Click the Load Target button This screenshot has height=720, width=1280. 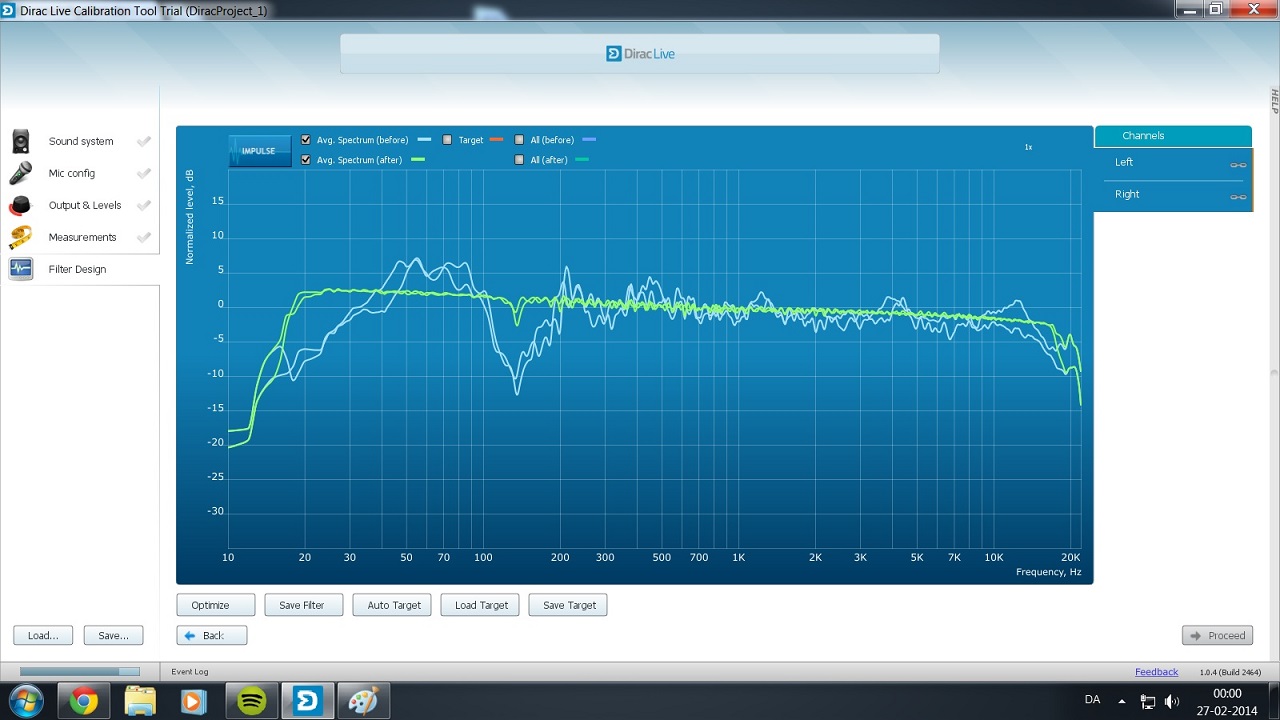click(480, 605)
